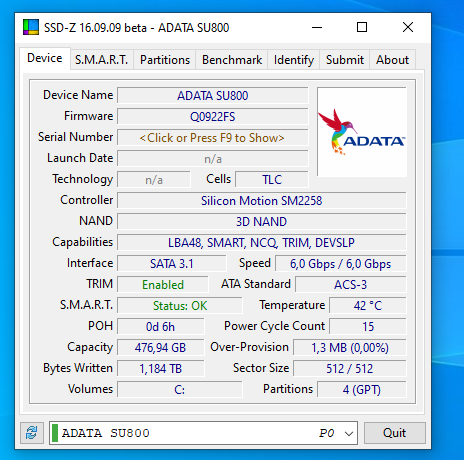Open the Identify tab

pos(294,60)
